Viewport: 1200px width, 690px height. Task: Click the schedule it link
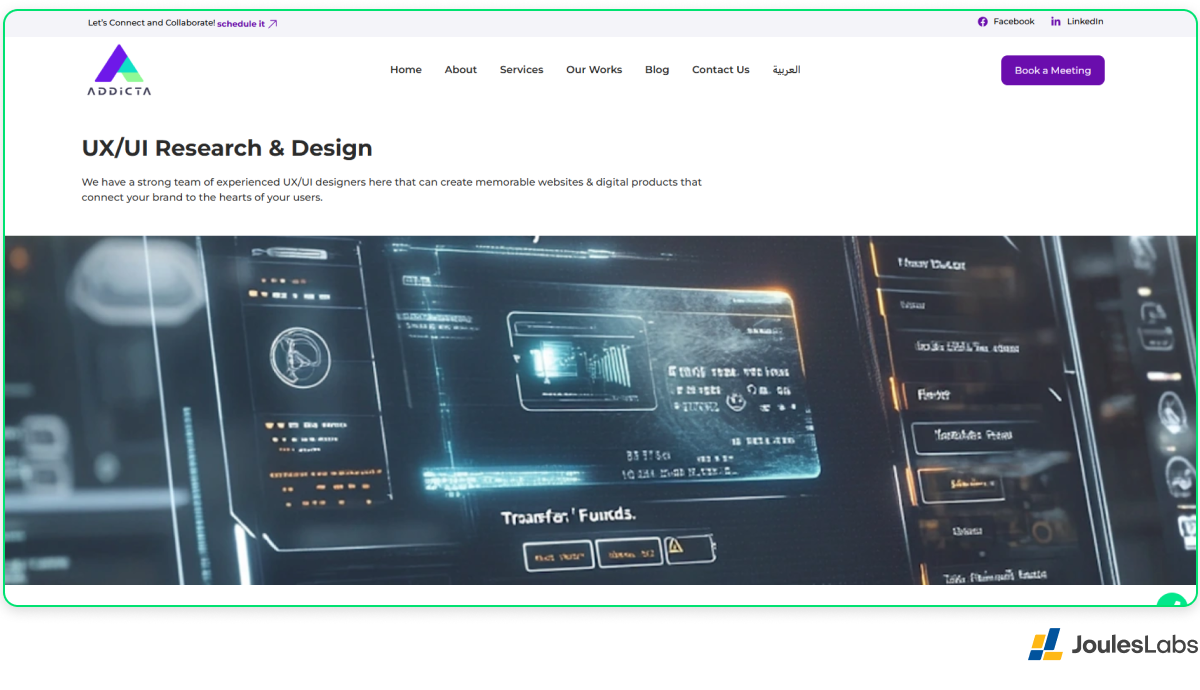tap(241, 23)
